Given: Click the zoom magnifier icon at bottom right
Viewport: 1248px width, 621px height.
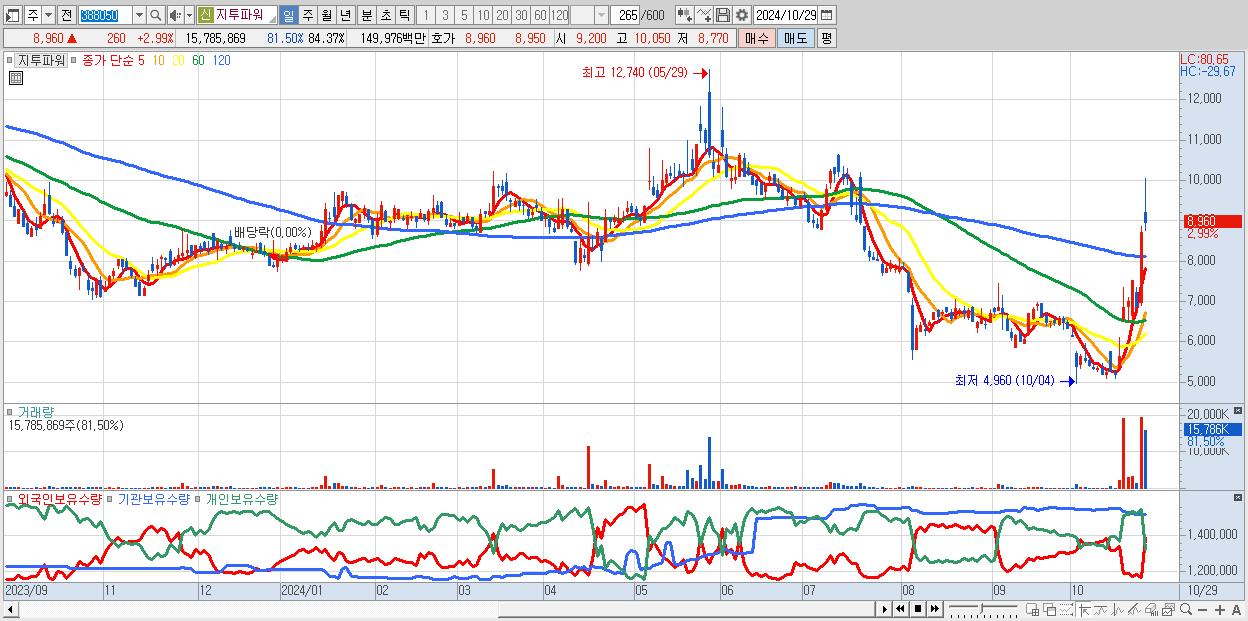Looking at the screenshot, I should click(x=1186, y=609).
